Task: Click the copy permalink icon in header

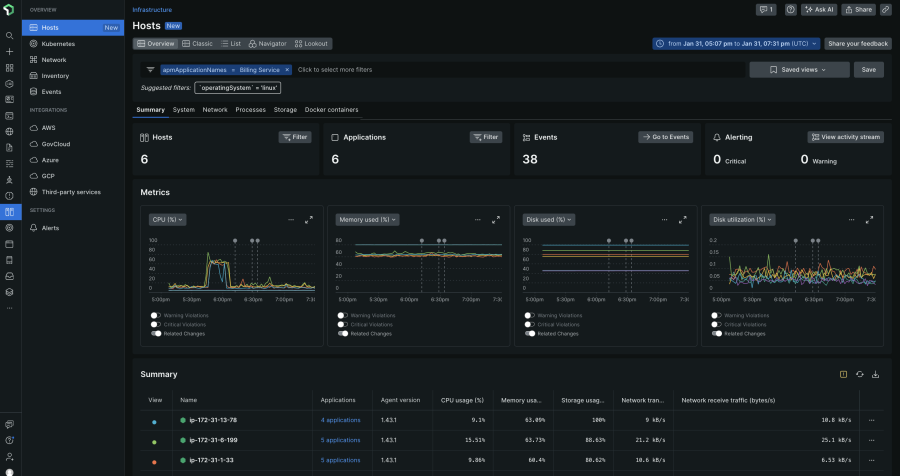Action: click(x=885, y=9)
